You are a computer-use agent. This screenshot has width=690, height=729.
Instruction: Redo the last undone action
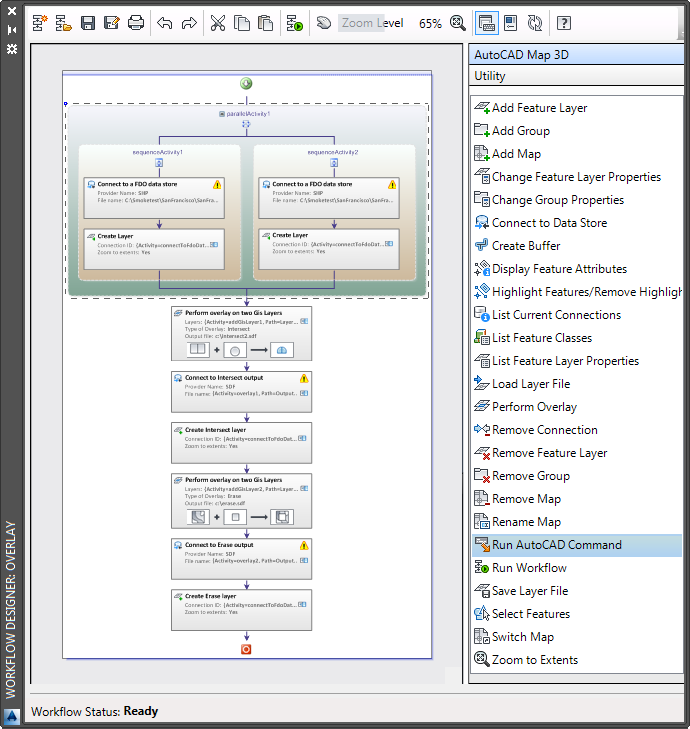click(189, 23)
